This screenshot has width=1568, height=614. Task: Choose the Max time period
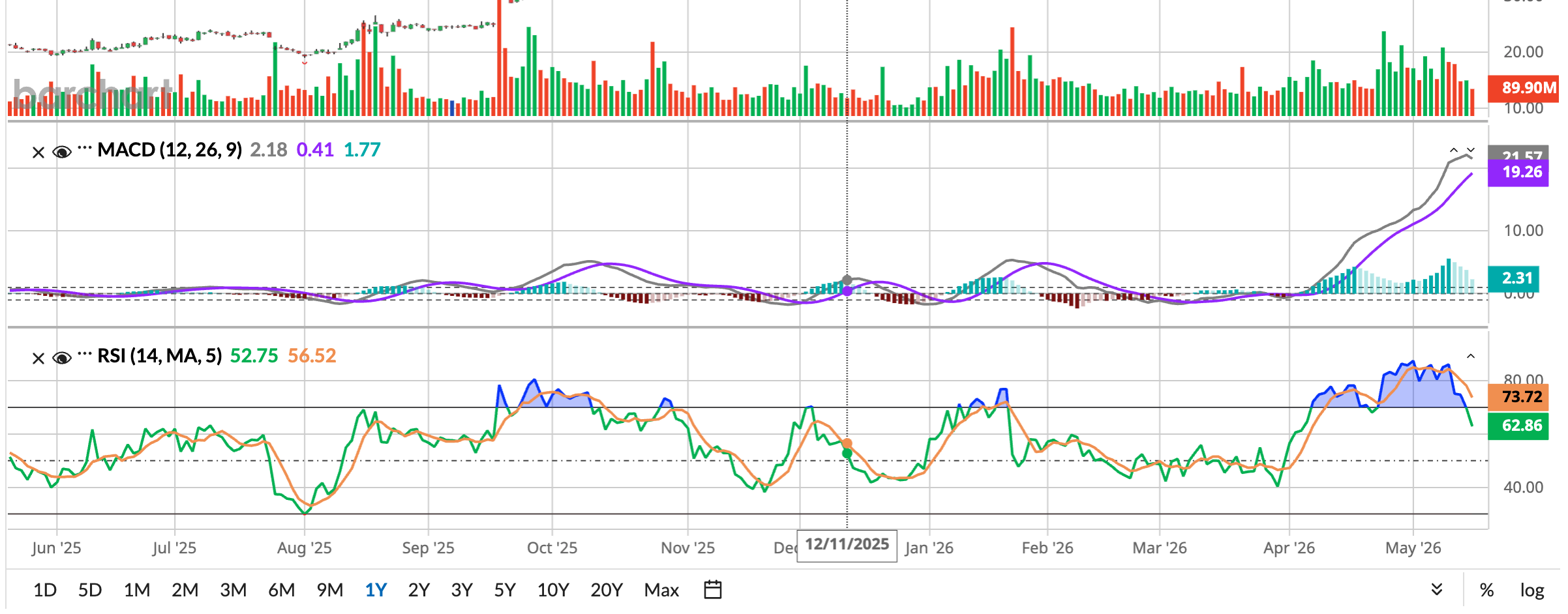661,591
